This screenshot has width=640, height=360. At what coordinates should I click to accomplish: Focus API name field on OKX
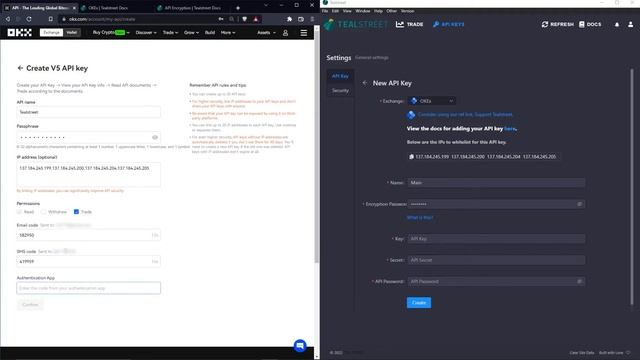click(x=89, y=112)
